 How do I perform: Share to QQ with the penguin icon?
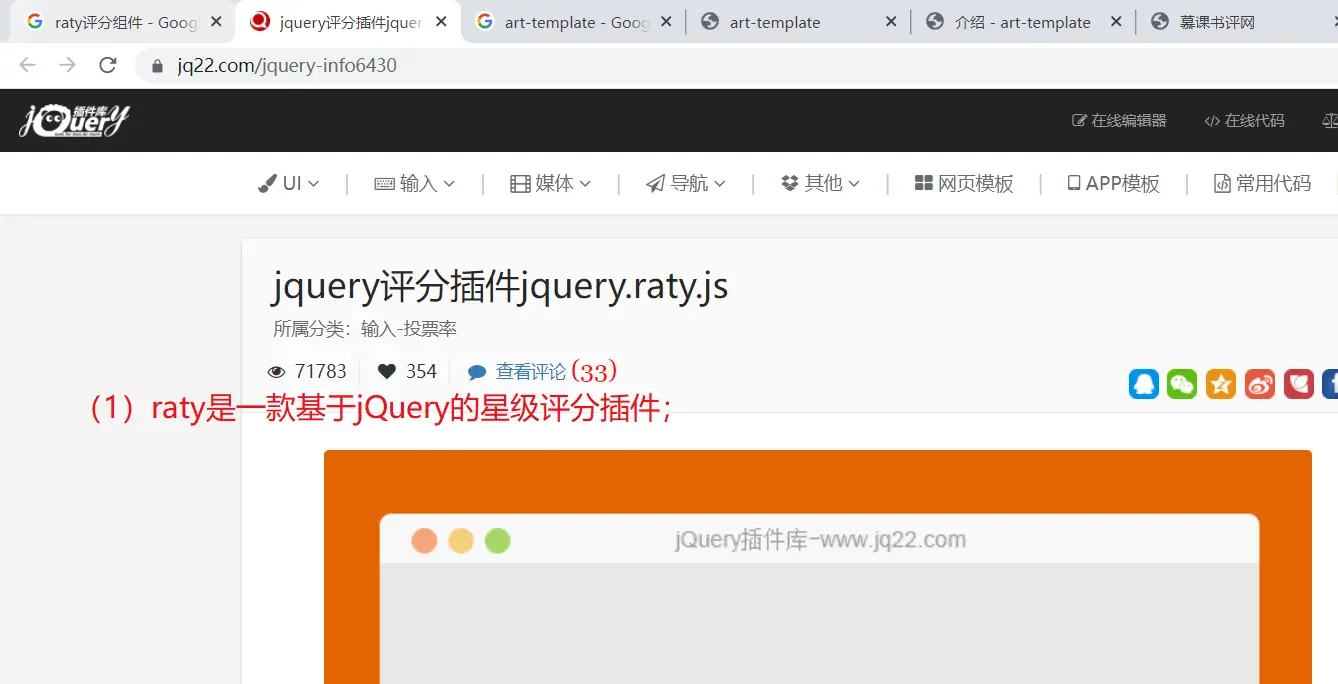[x=1144, y=384]
